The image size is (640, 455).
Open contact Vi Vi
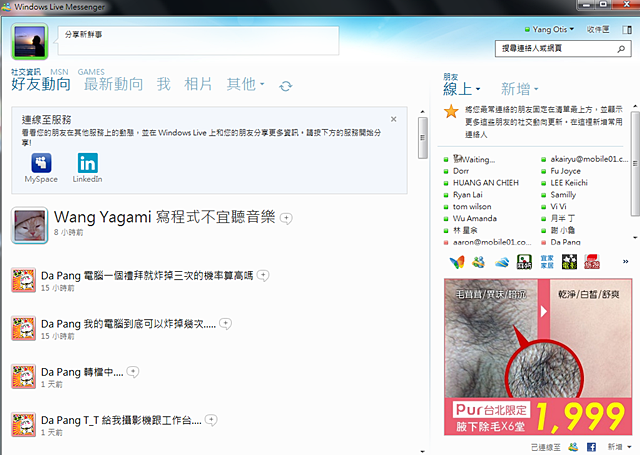558,206
